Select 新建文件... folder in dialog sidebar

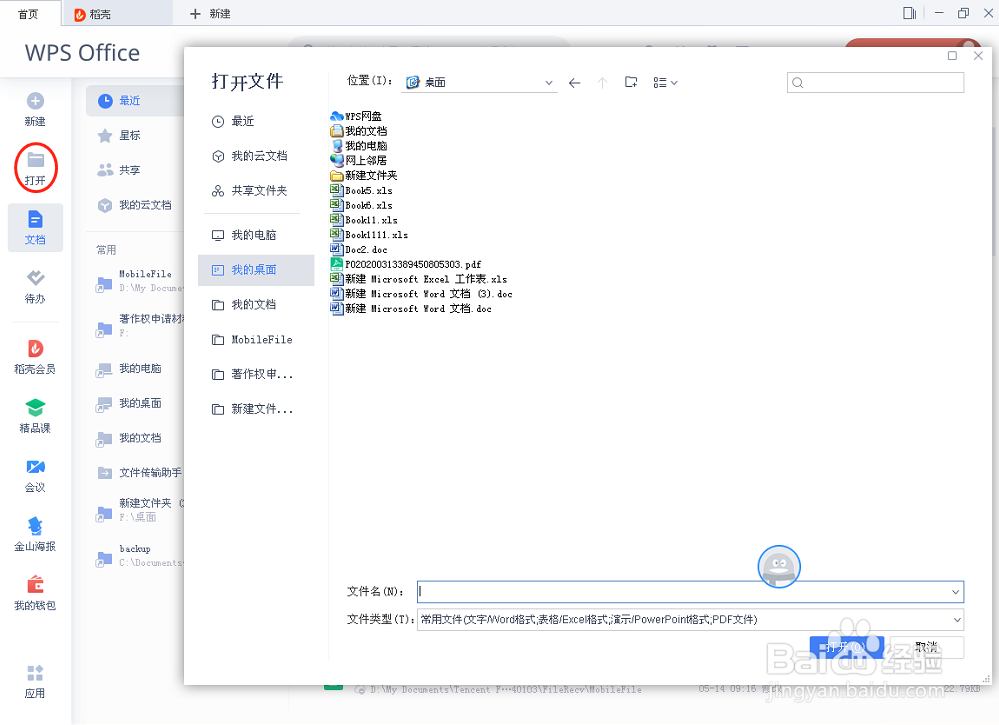pos(255,409)
